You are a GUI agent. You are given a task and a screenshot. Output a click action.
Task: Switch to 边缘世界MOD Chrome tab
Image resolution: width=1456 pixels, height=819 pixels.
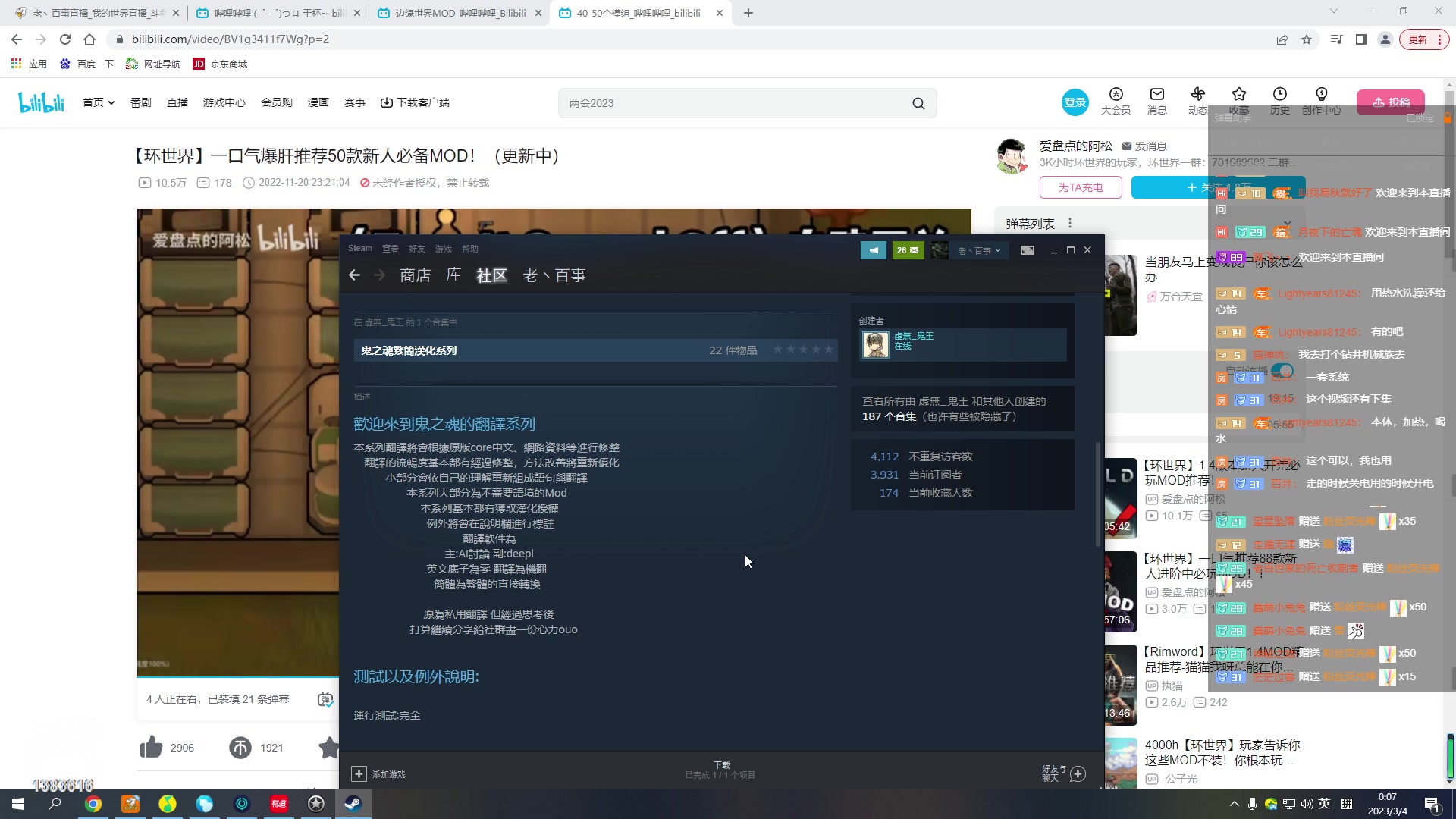[459, 13]
